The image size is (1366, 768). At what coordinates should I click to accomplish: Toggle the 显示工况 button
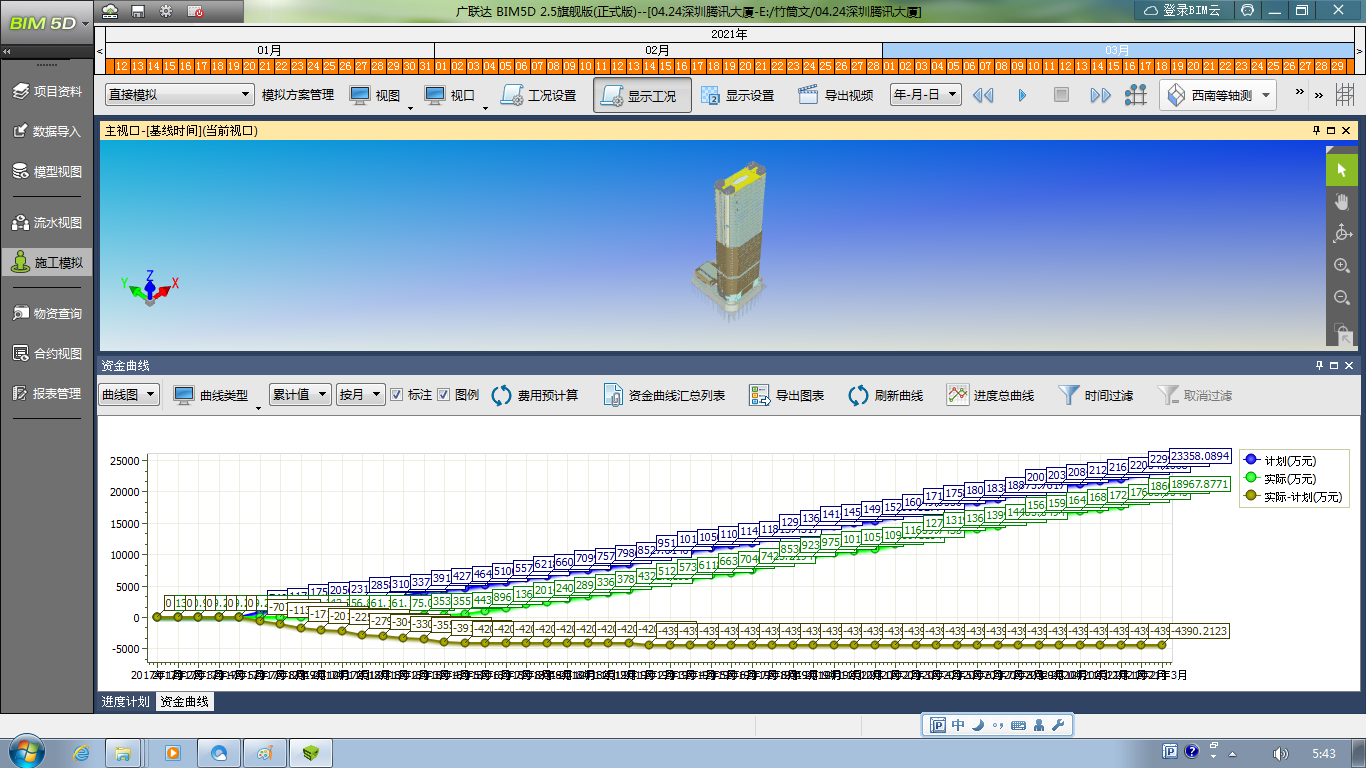642,96
